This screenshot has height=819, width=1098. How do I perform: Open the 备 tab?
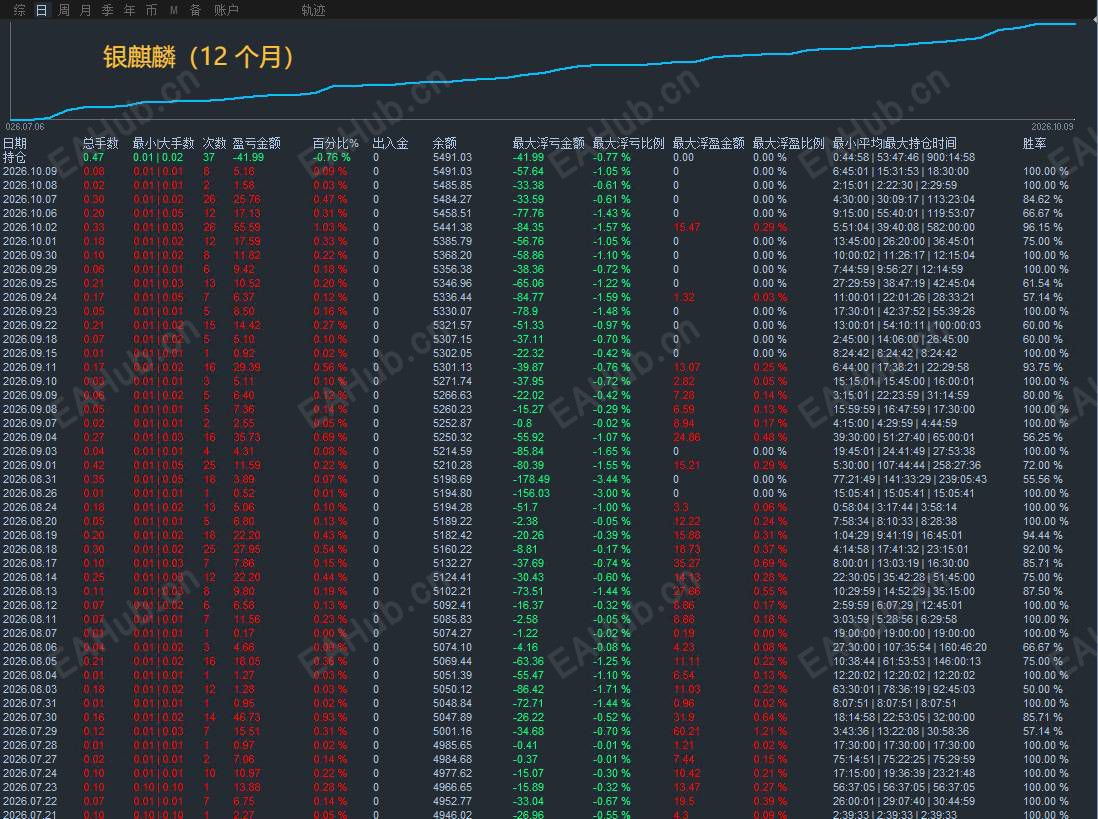[195, 10]
